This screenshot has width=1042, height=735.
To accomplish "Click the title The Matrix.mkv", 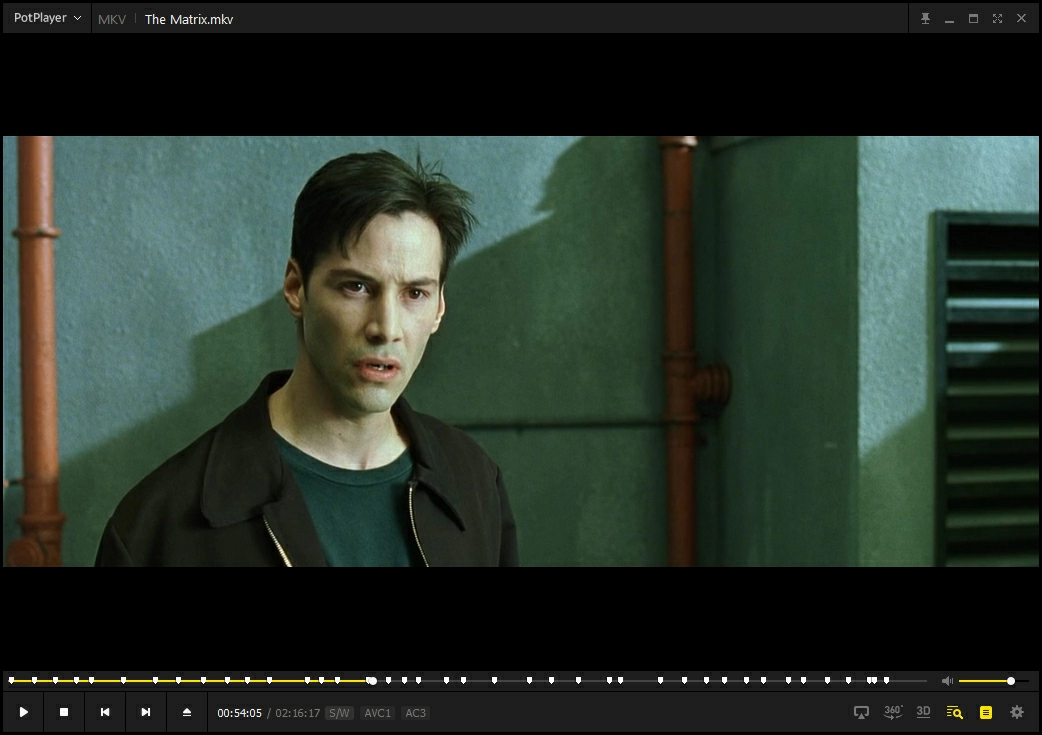I will pos(189,19).
